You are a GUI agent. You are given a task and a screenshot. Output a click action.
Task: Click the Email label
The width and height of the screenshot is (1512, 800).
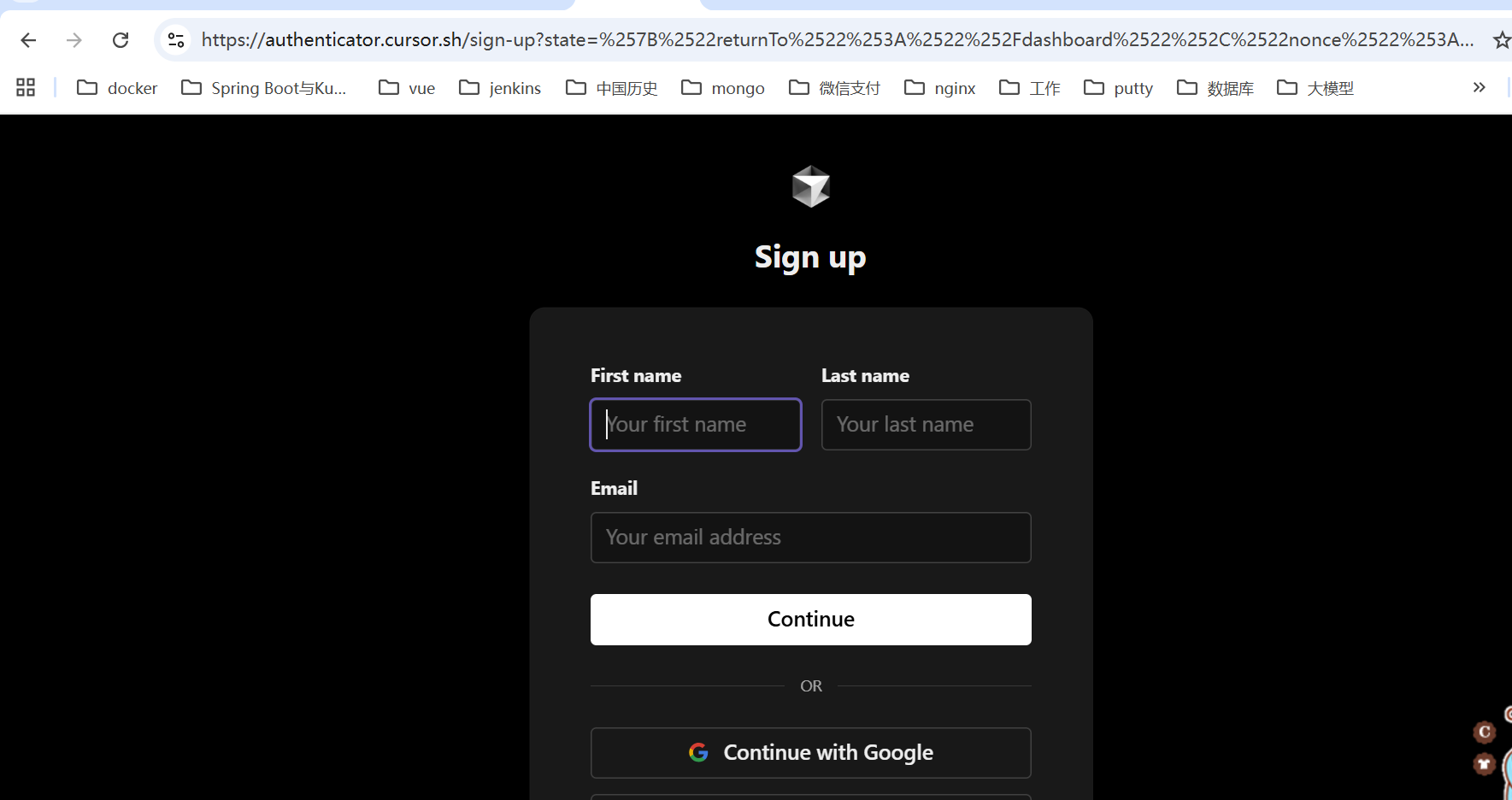[614, 488]
